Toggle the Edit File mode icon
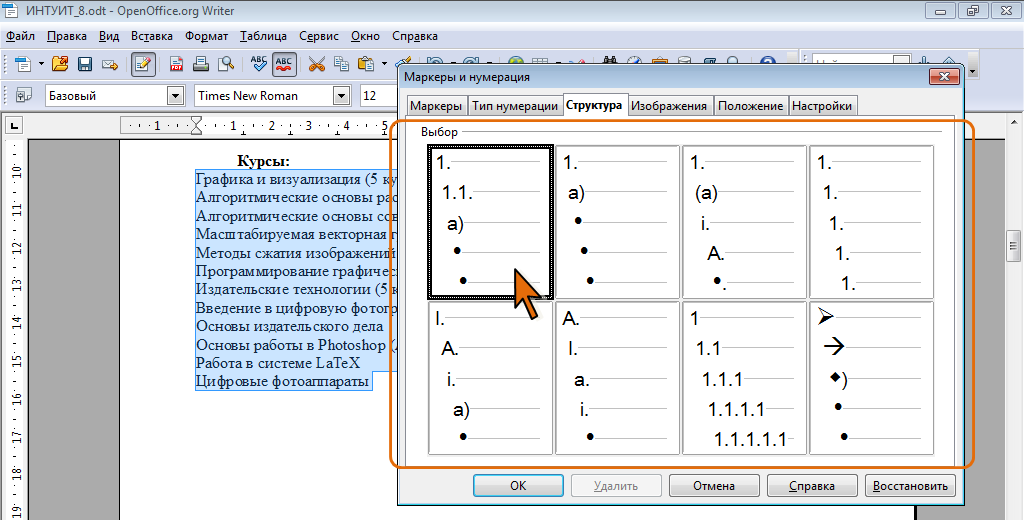1024x520 pixels. [x=143, y=64]
